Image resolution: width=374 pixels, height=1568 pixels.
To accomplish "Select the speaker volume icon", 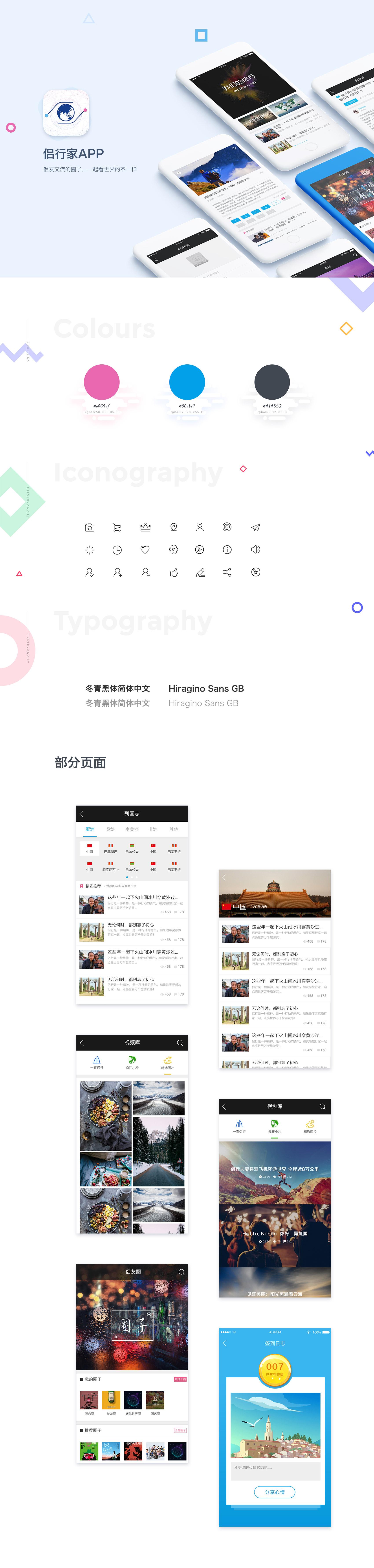I will click(256, 549).
